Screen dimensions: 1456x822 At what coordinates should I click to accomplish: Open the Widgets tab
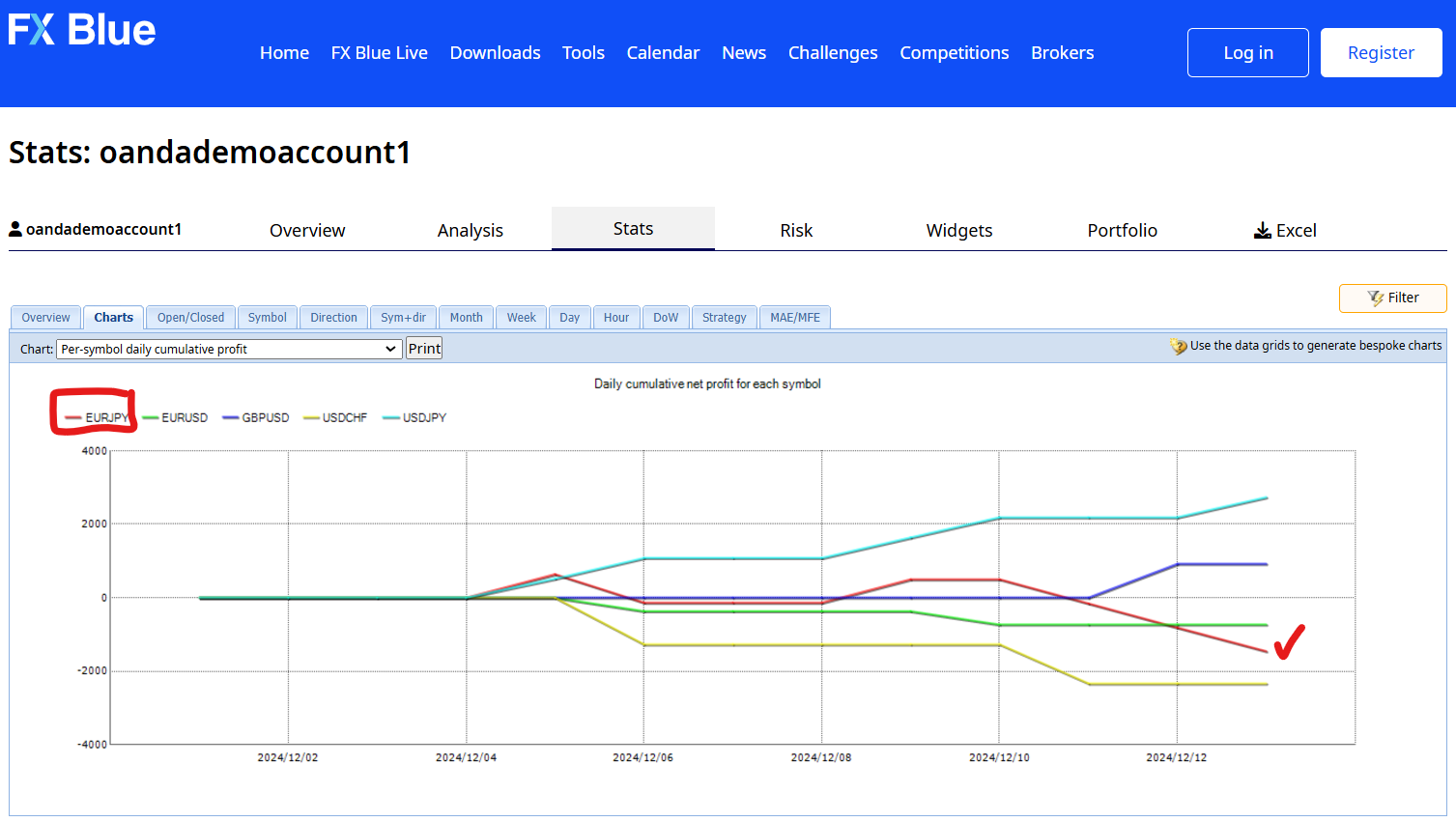point(959,230)
